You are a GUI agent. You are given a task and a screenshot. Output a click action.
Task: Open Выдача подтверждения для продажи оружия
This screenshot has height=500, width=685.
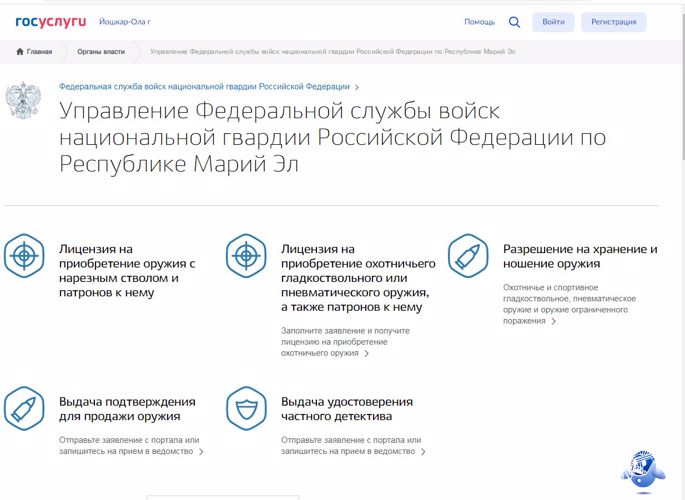pyautogui.click(x=127, y=409)
